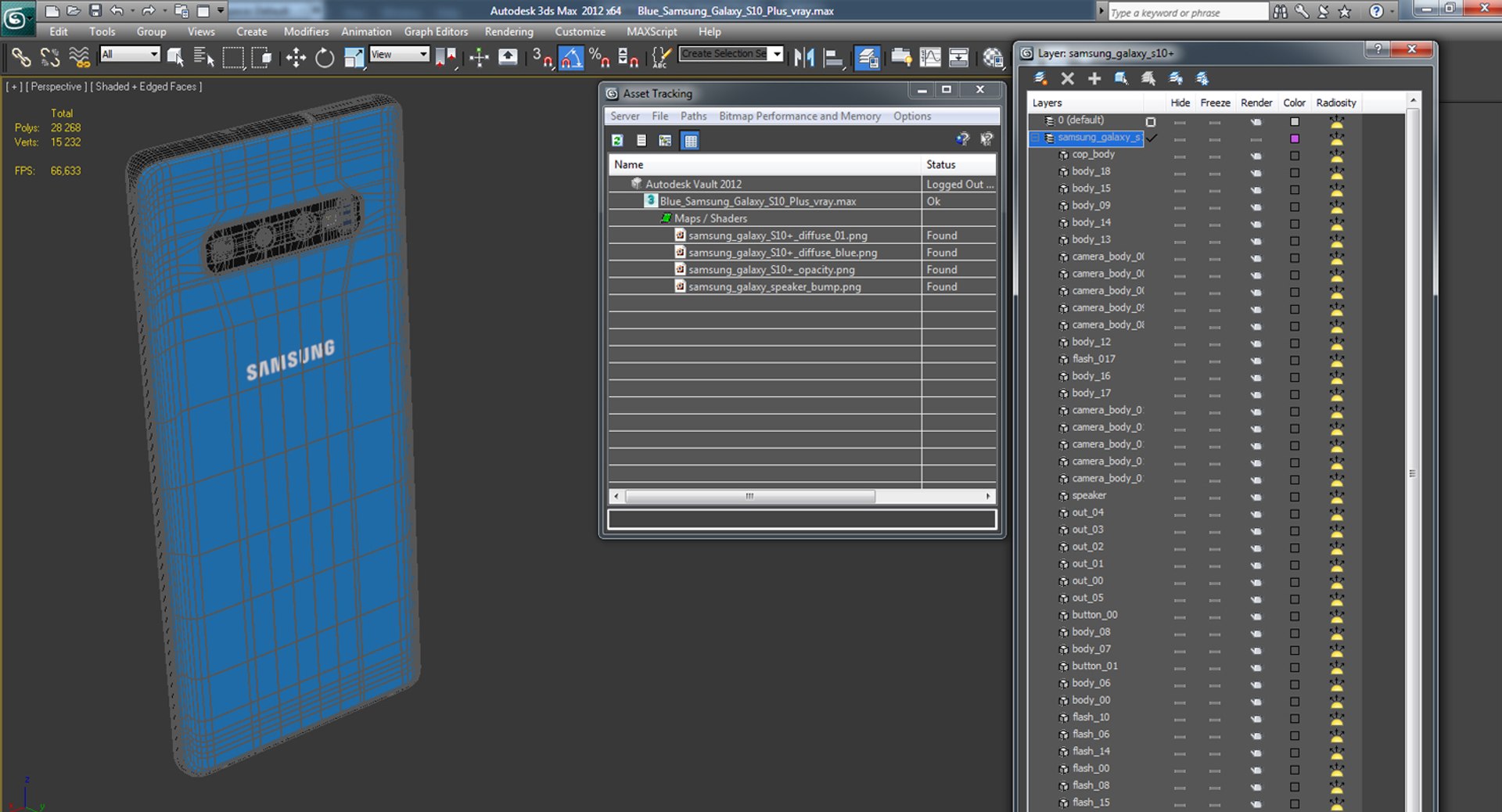Open the Select by Name tool
1502x812 pixels.
(x=203, y=57)
